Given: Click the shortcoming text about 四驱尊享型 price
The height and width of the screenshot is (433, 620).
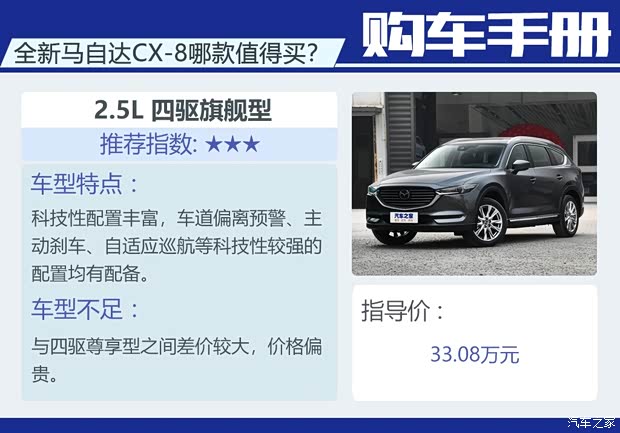Looking at the screenshot, I should pyautogui.click(x=176, y=360).
